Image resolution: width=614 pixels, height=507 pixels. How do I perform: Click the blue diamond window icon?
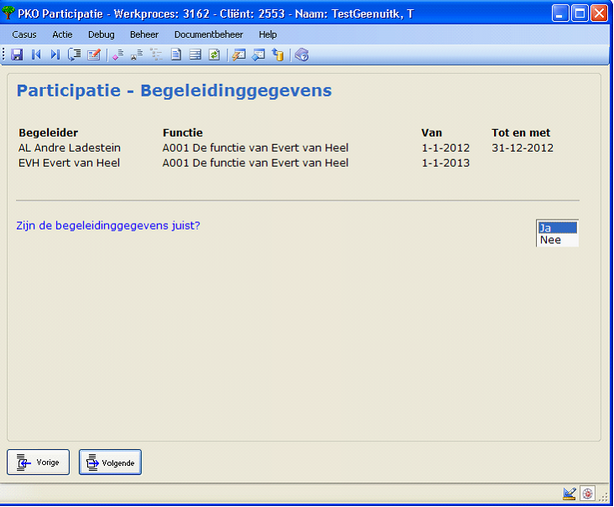[x=258, y=55]
